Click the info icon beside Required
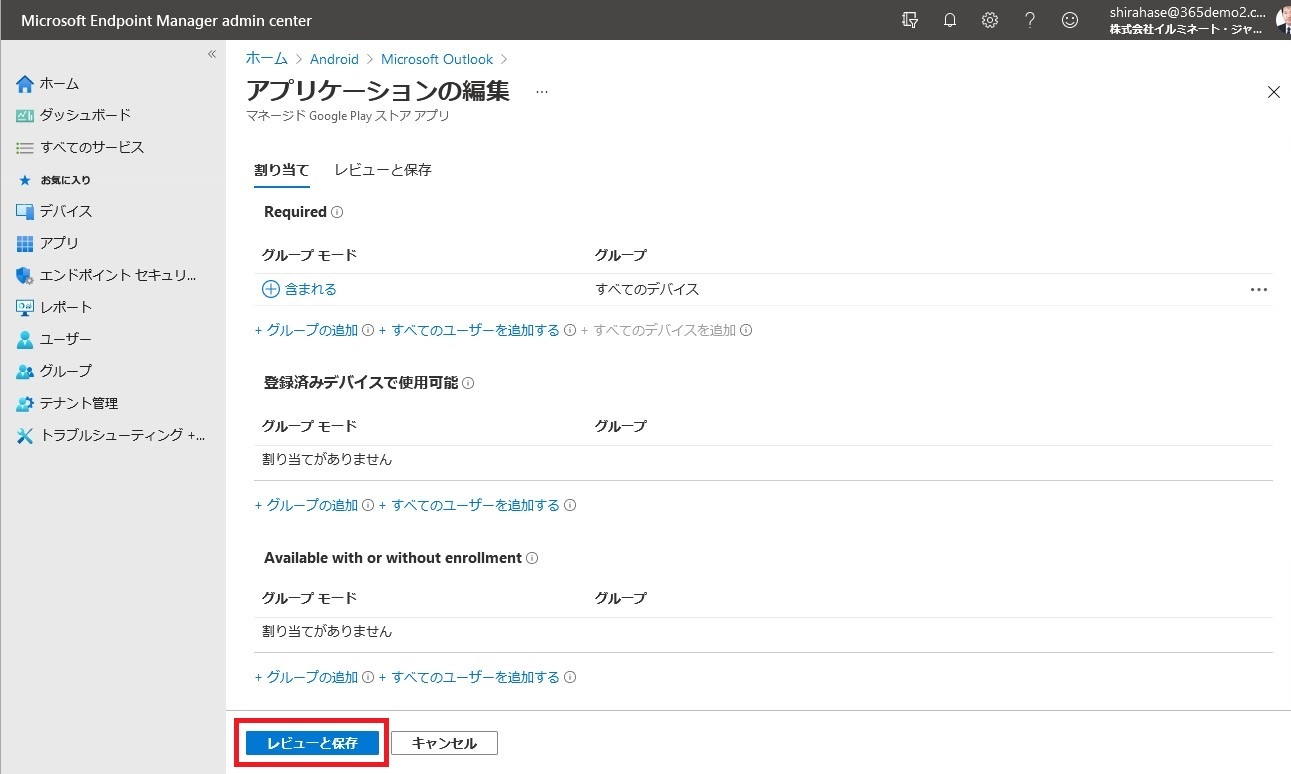 coord(337,212)
